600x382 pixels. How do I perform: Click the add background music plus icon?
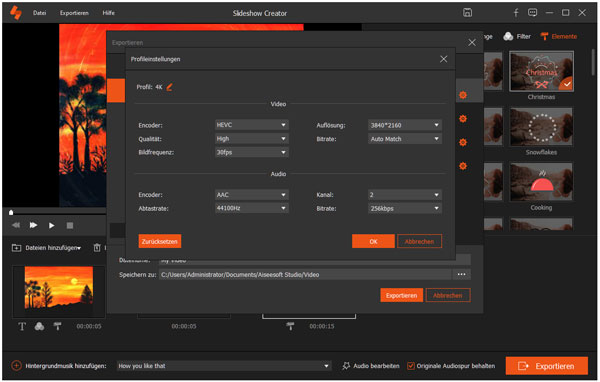[16, 366]
